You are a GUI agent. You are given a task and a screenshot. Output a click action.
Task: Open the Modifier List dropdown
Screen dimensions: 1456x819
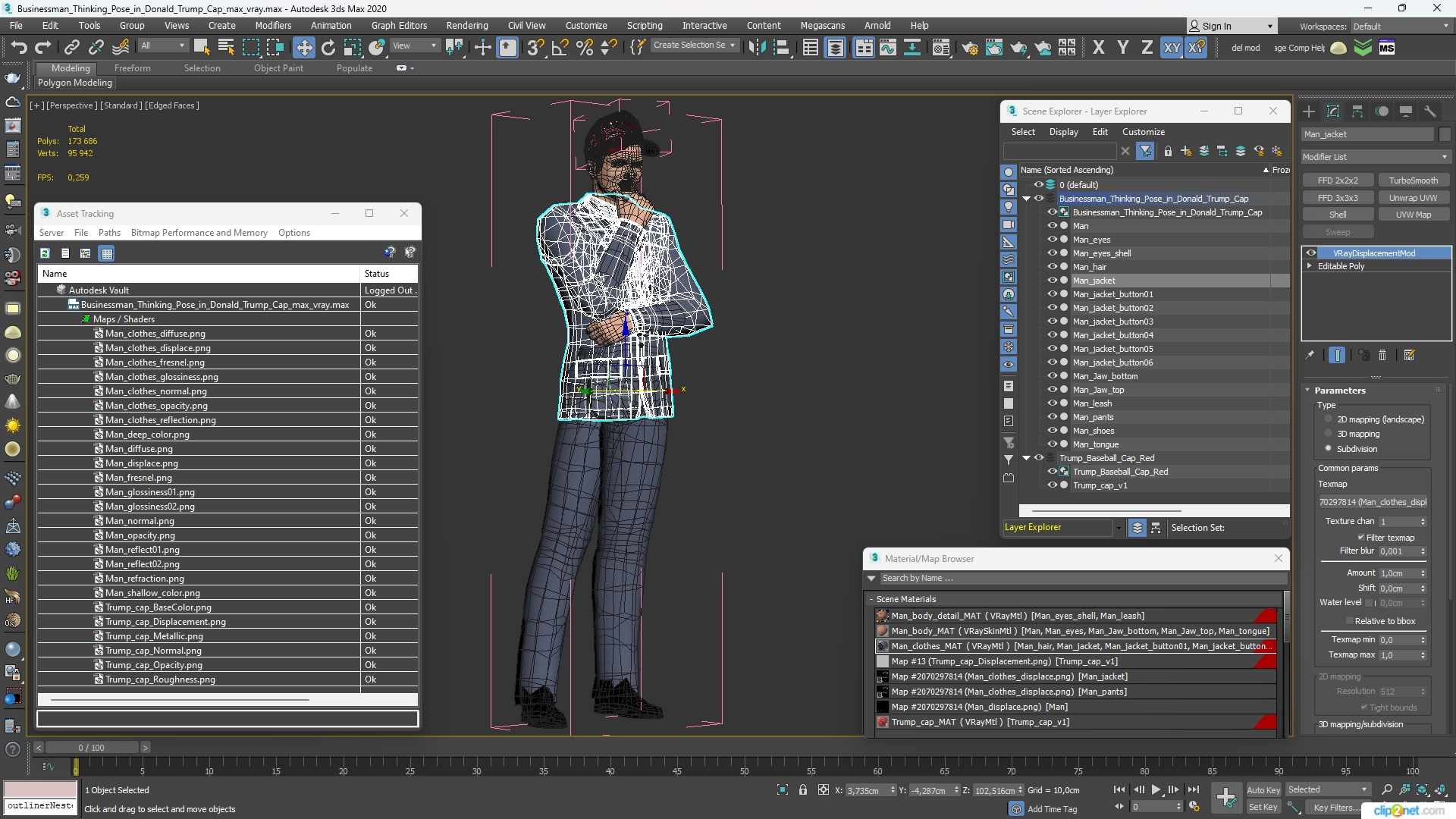[1375, 157]
